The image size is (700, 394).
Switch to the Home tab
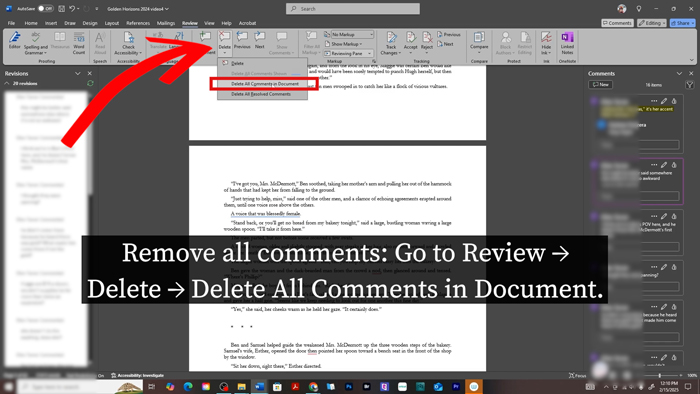(x=31, y=23)
